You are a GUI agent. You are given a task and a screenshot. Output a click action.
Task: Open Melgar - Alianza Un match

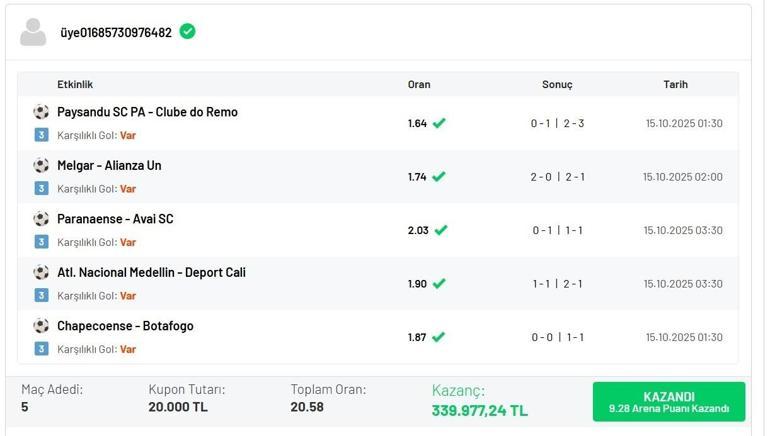pyautogui.click(x=109, y=165)
